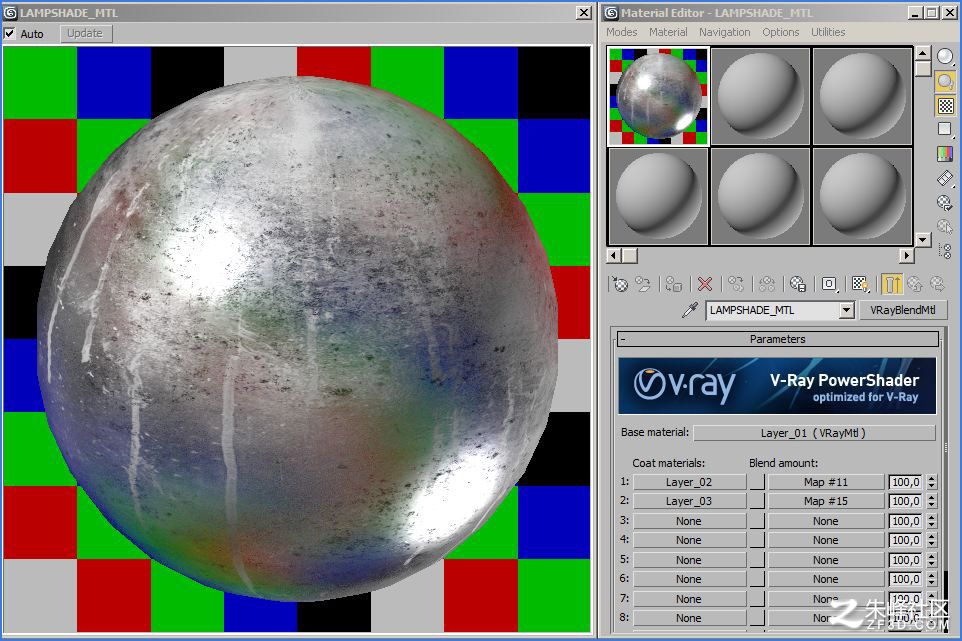
Task: Click the sample slots scroll left arrow
Action: pyautogui.click(x=614, y=255)
